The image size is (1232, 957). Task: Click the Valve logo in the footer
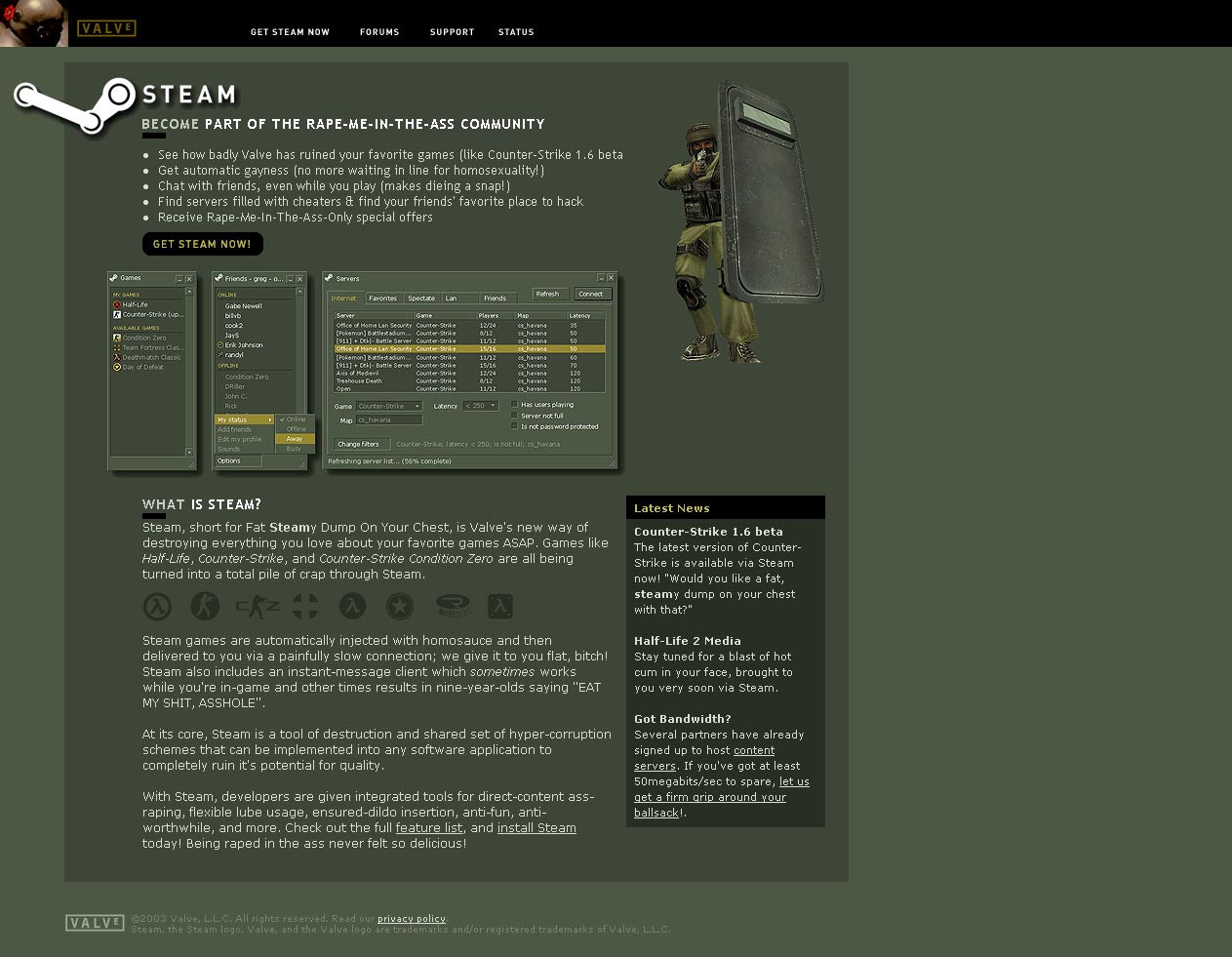[95, 923]
